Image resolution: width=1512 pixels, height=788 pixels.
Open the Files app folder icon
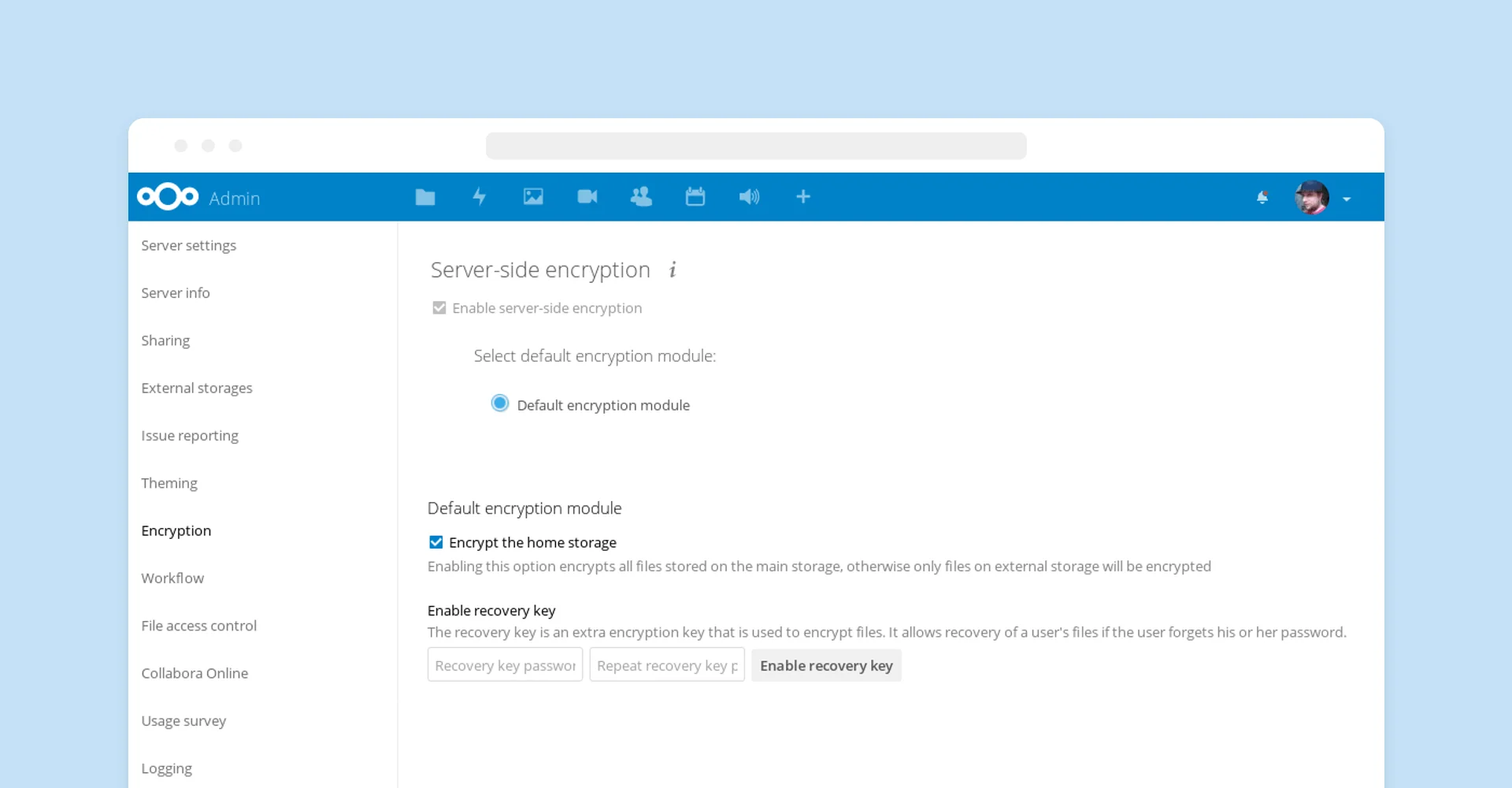click(425, 197)
